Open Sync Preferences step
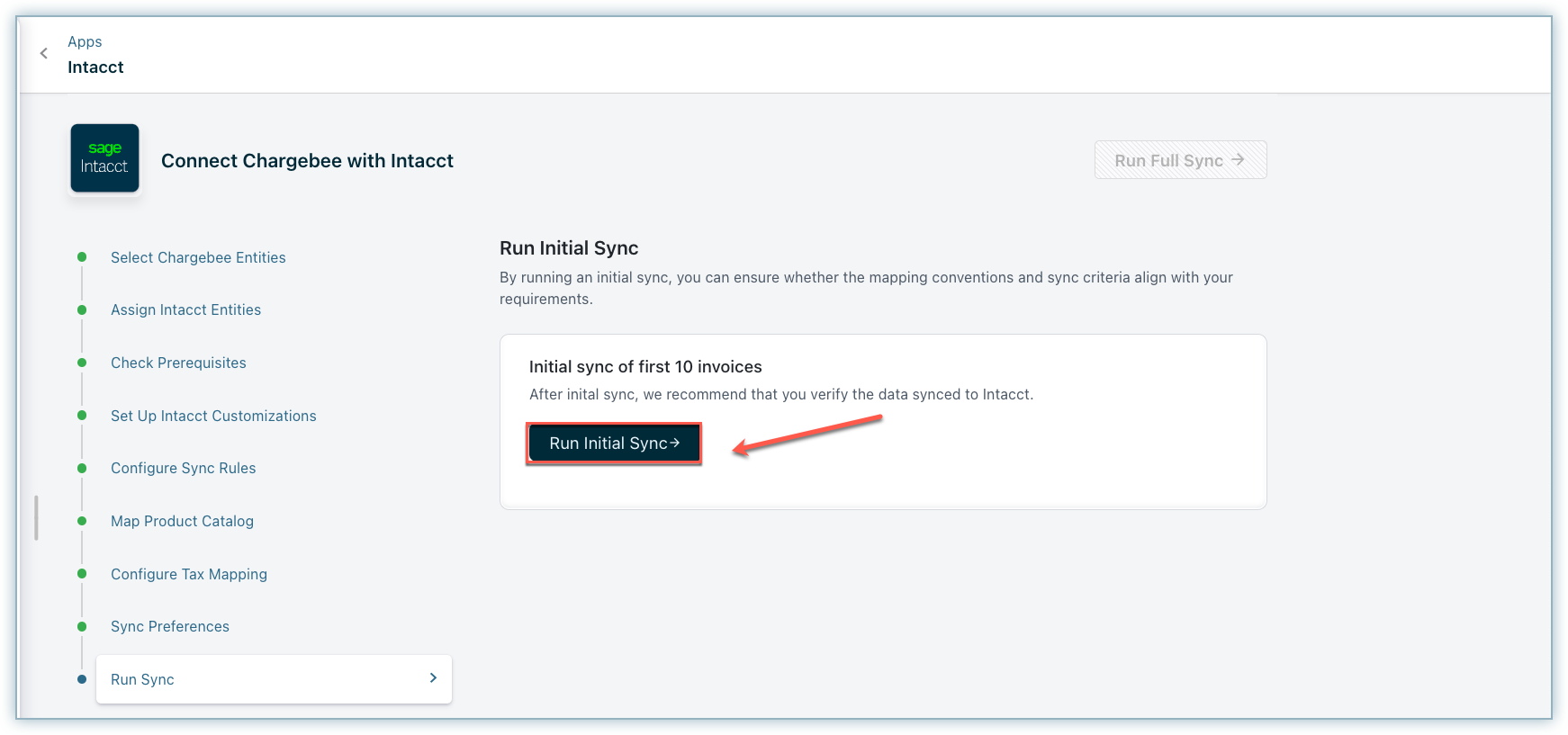This screenshot has height=735, width=1568. [x=170, y=626]
